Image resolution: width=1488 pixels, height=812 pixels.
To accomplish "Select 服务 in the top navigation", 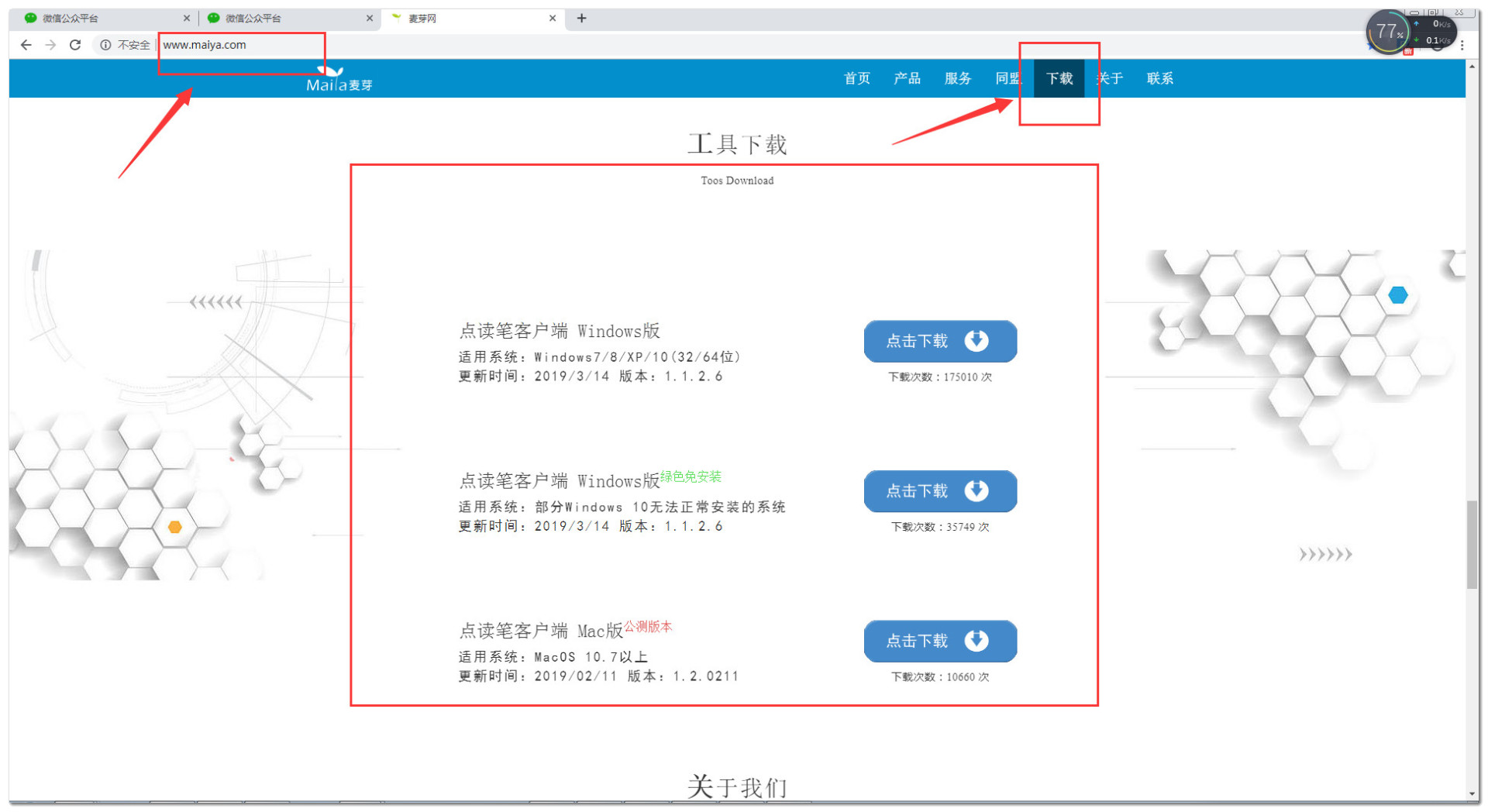I will 958,78.
